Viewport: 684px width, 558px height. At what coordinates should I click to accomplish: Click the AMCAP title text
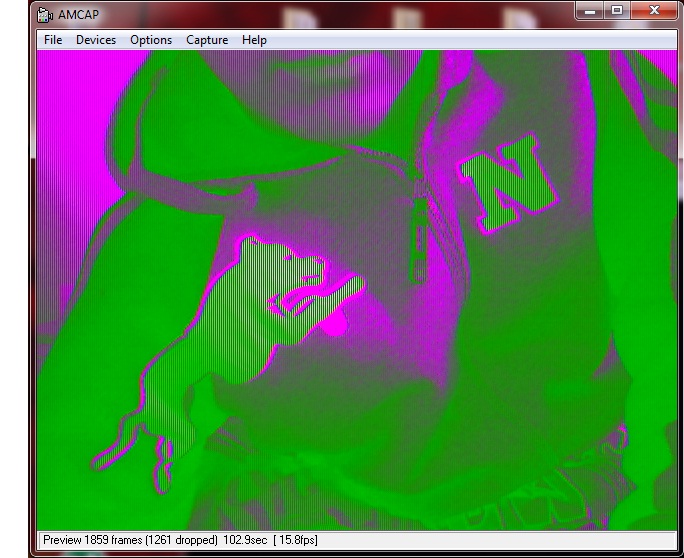79,15
